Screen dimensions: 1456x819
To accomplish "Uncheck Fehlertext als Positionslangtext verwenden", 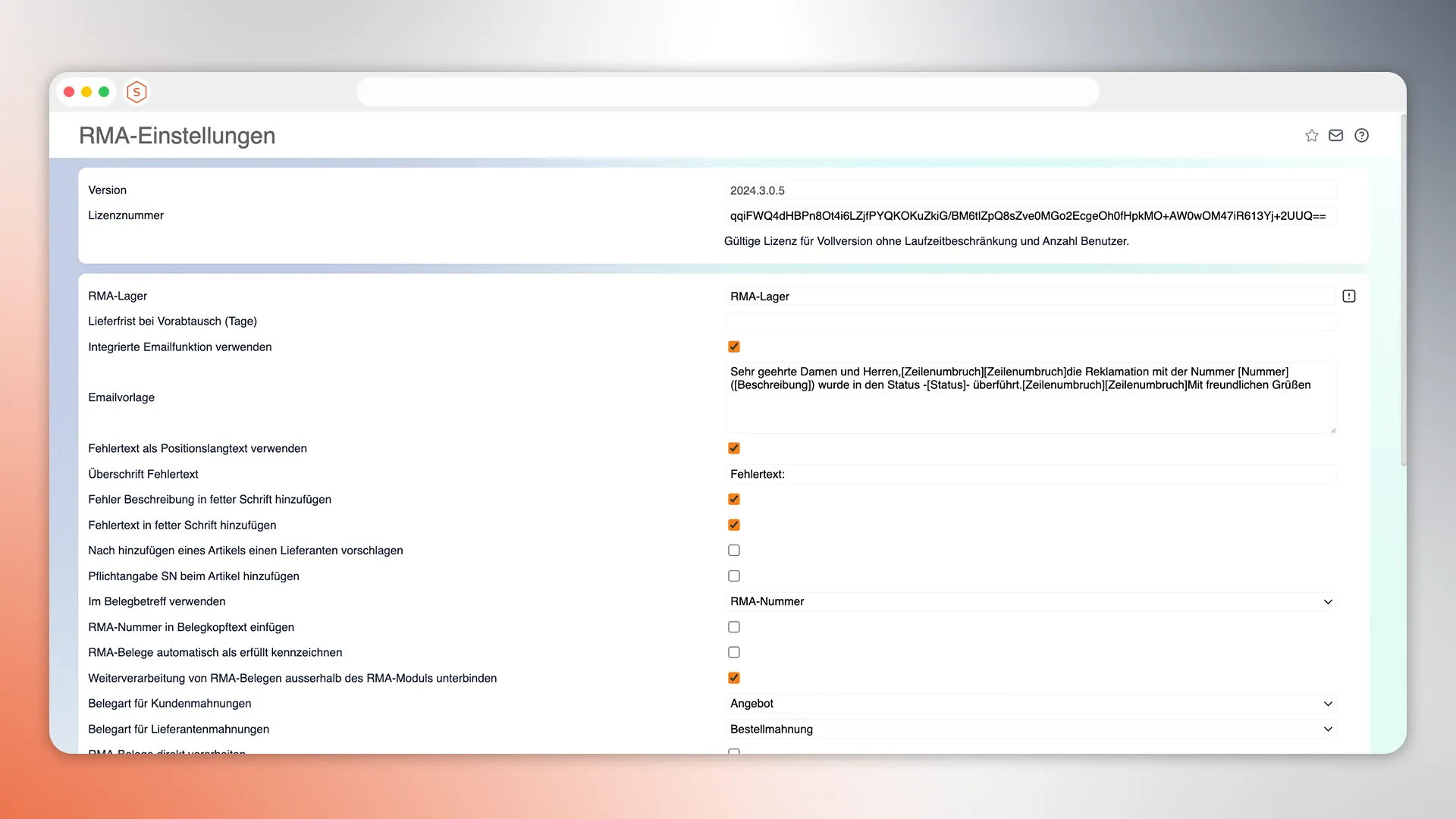I will coord(734,448).
